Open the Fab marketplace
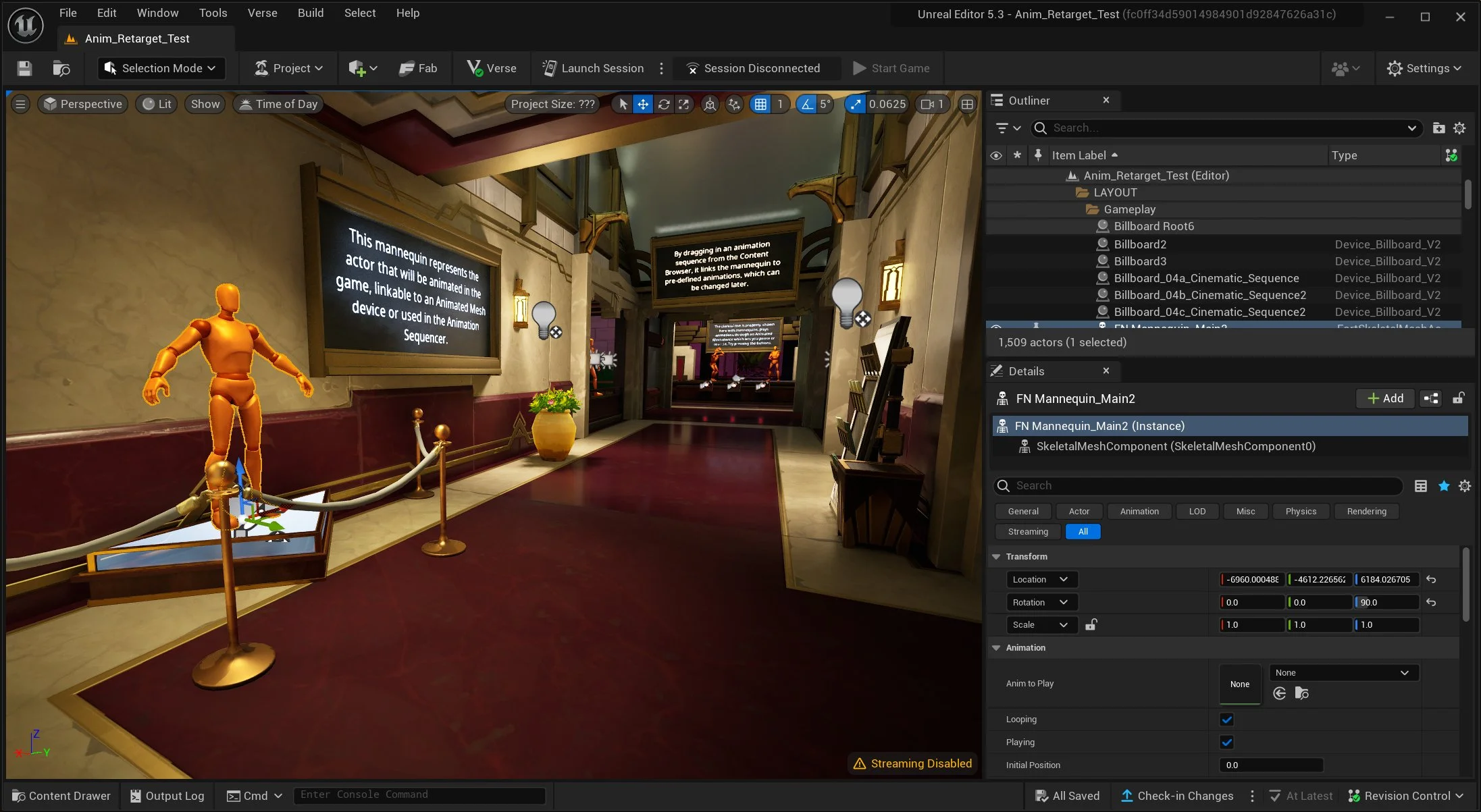 click(418, 68)
